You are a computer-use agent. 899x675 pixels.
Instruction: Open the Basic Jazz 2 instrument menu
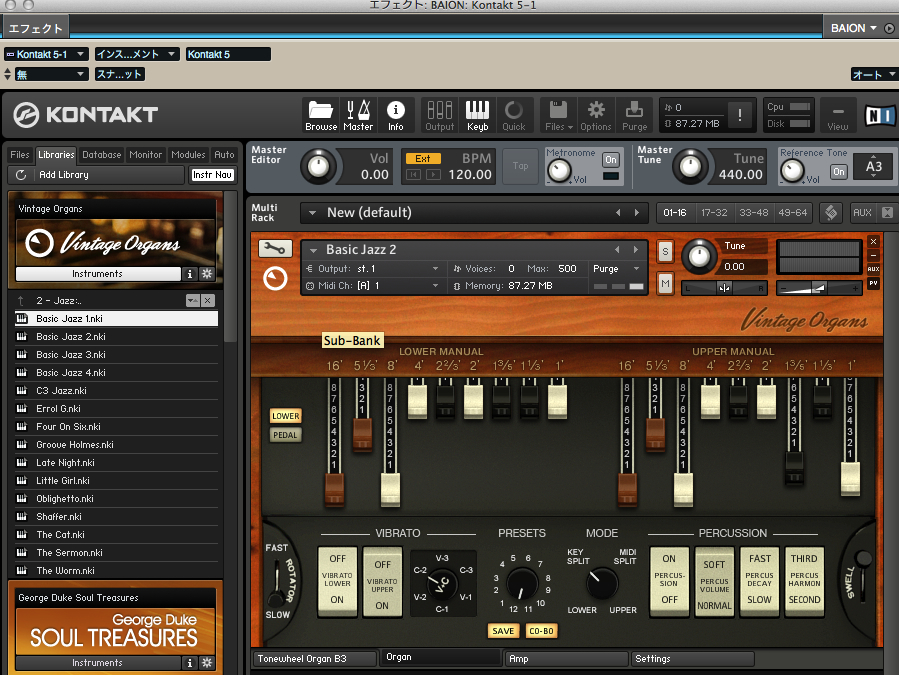(313, 250)
